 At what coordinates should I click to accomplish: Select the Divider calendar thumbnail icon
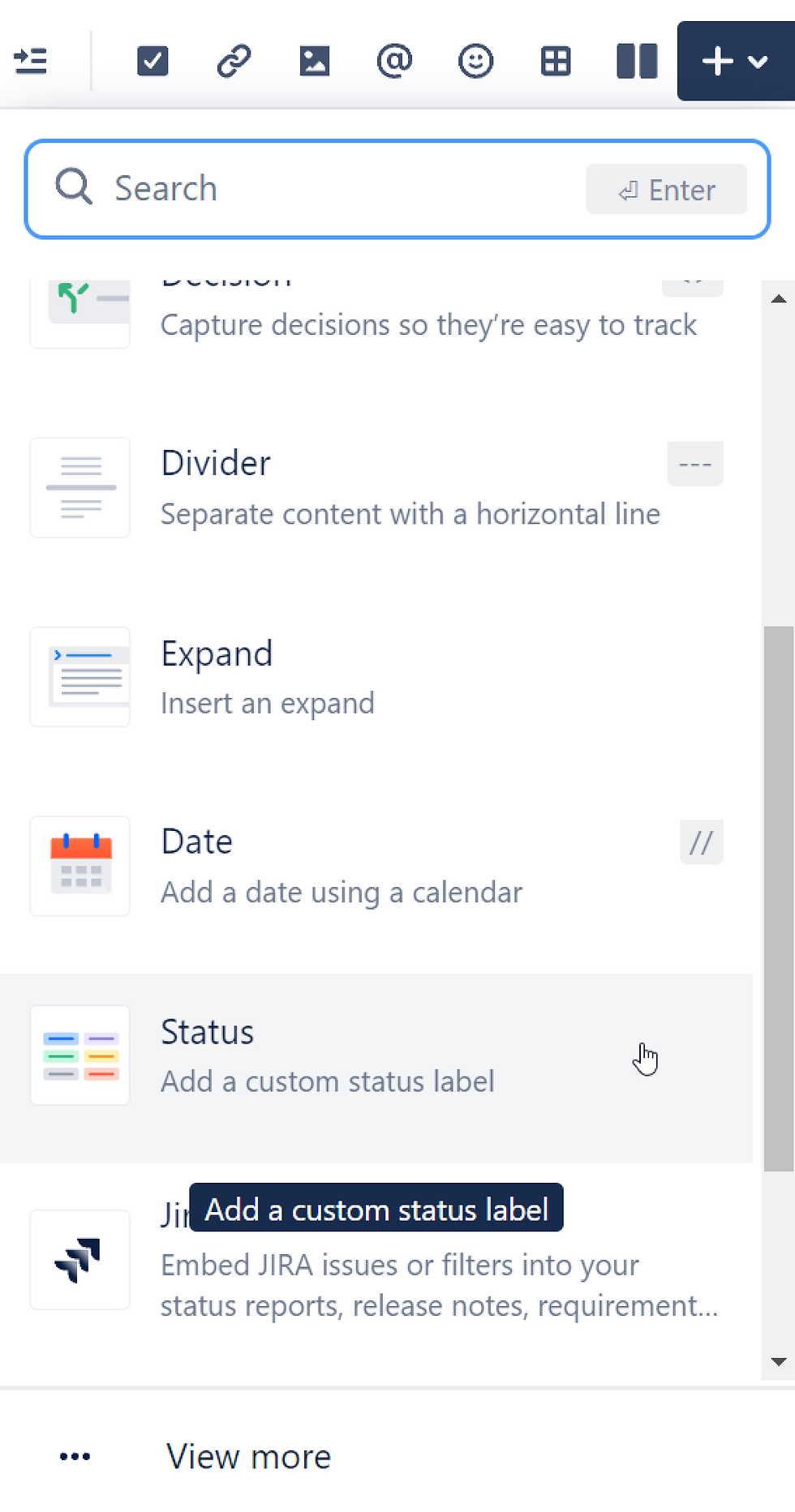pyautogui.click(x=79, y=487)
